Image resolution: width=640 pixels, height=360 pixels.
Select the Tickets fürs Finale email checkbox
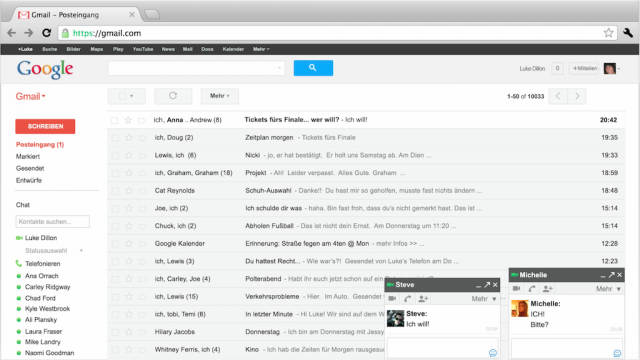click(115, 120)
